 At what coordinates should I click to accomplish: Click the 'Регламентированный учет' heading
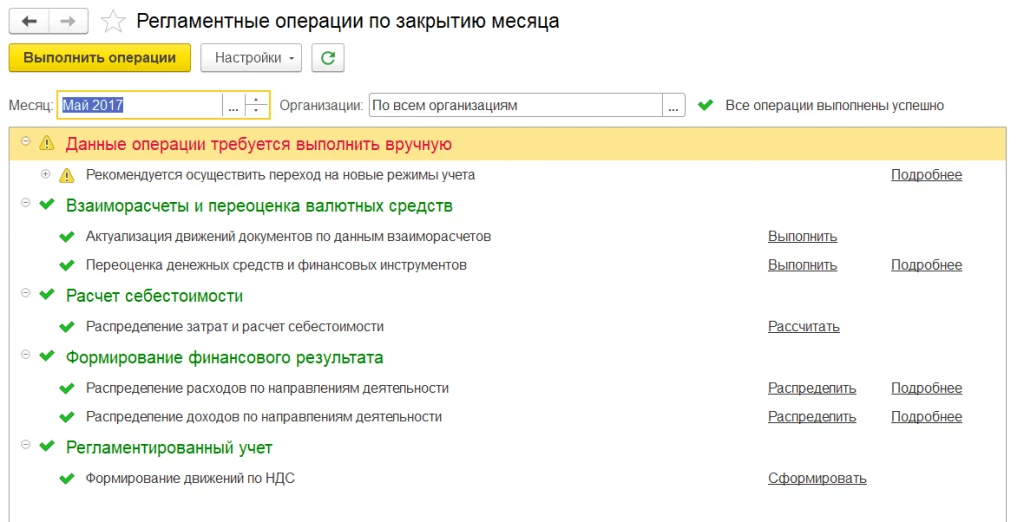click(x=168, y=448)
